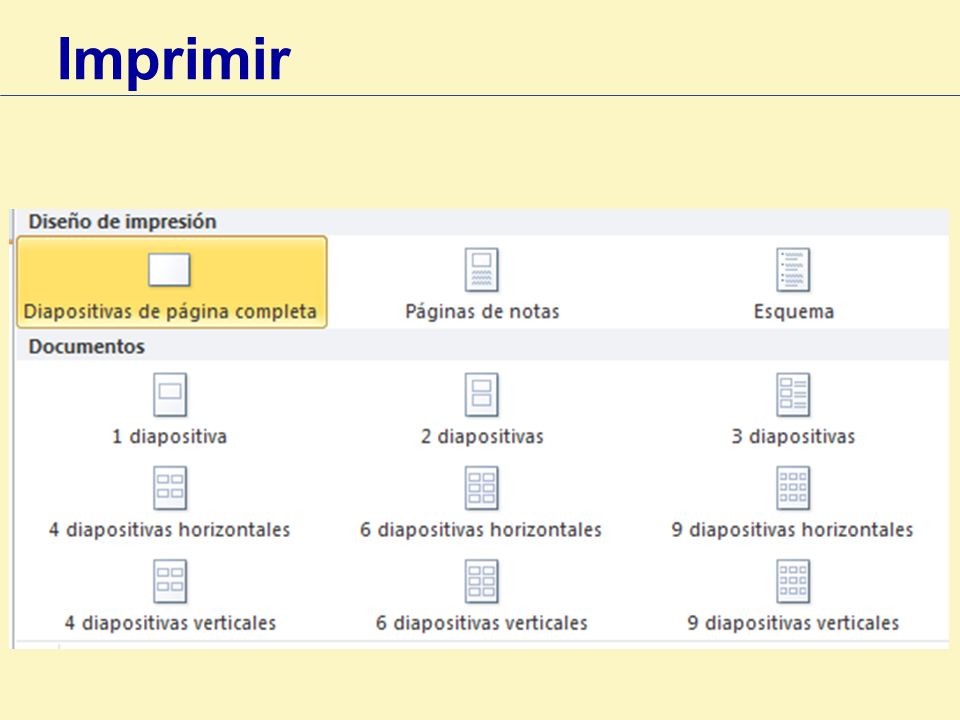Pick the 9 diapositivas verticales icon
The width and height of the screenshot is (960, 720).
point(793,581)
